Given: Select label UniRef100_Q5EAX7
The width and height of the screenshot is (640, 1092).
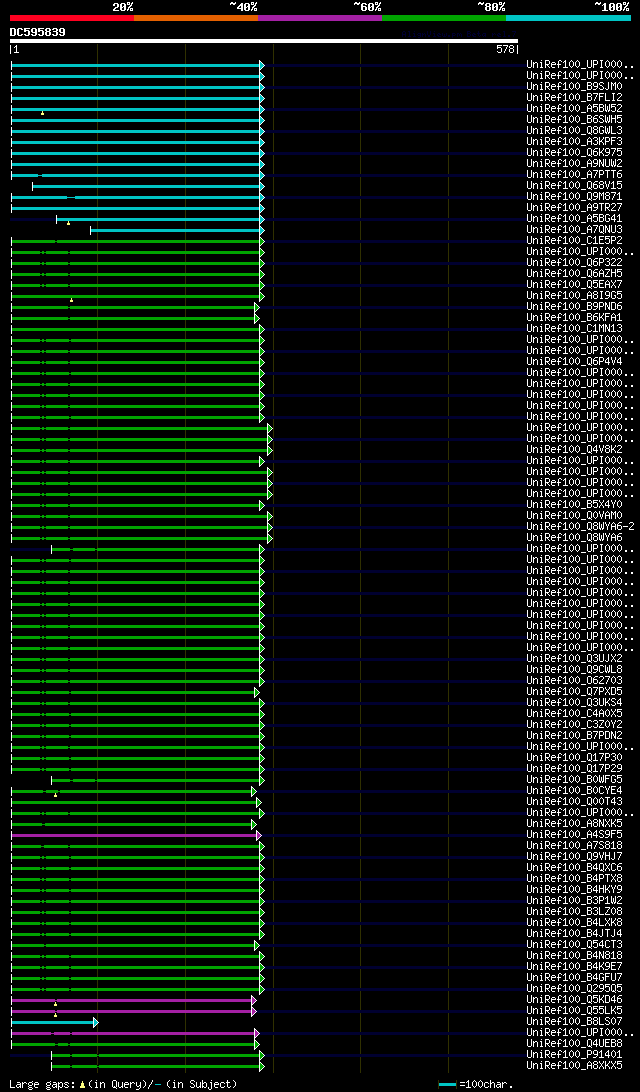Looking at the screenshot, I should (x=575, y=285).
